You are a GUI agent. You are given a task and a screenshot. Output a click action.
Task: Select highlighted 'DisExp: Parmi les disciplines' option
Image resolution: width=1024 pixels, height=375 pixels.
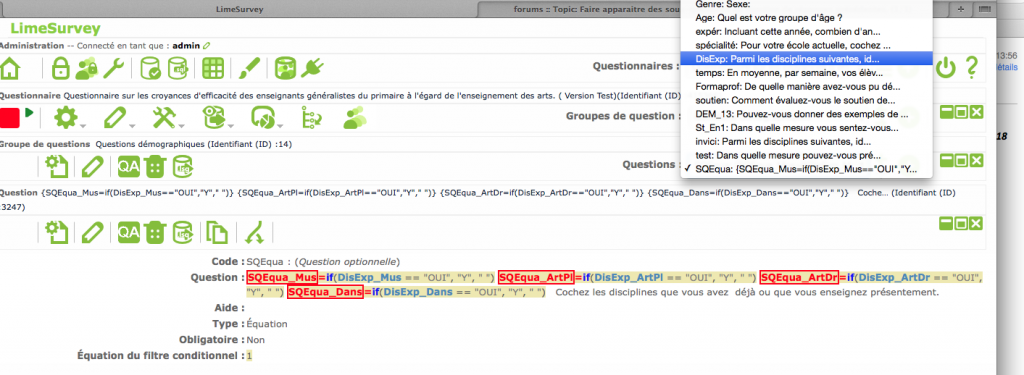click(806, 59)
